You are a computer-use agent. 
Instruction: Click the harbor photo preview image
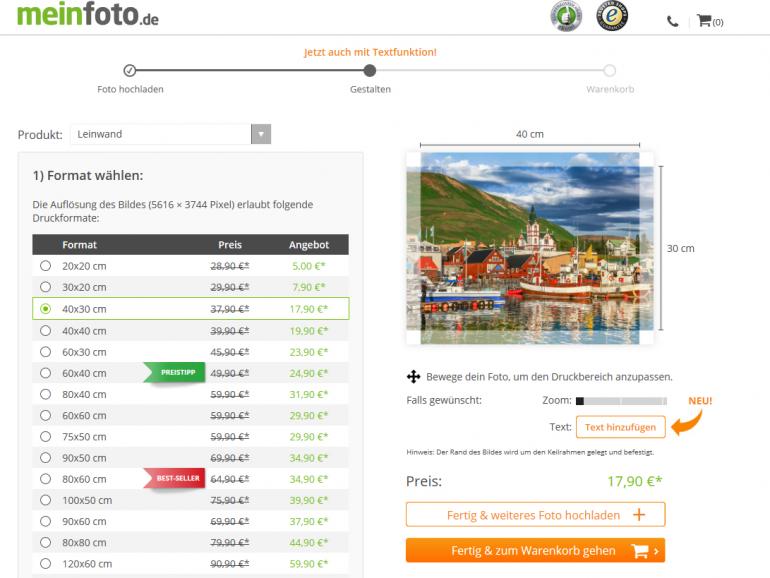[x=530, y=248]
